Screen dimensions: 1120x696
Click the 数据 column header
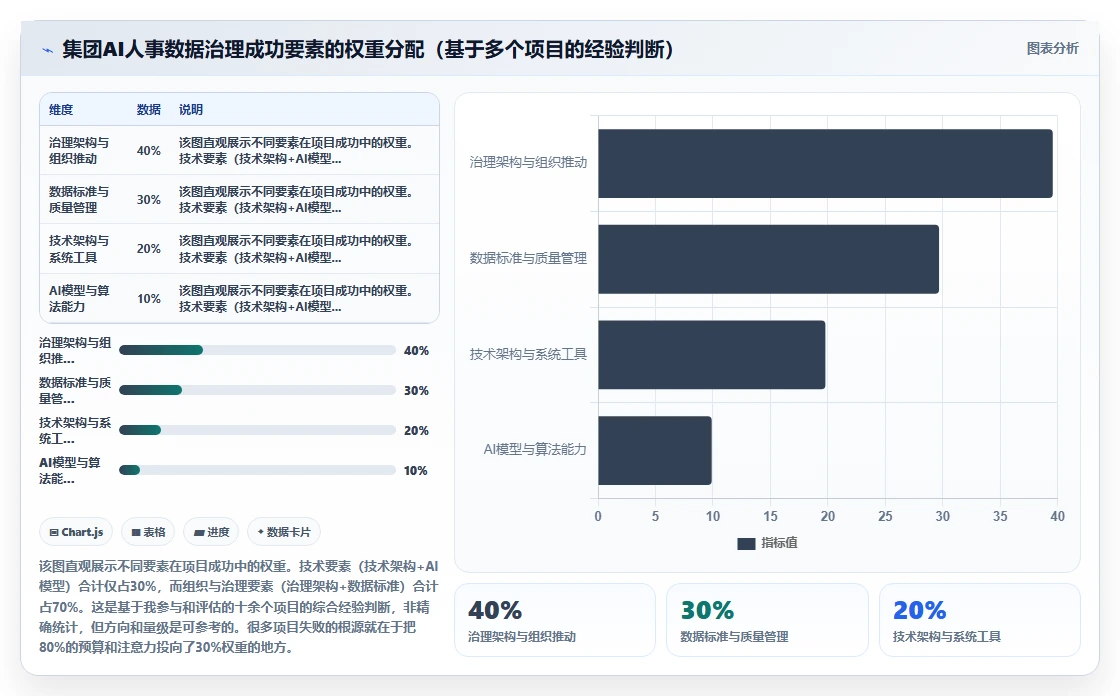tap(149, 109)
